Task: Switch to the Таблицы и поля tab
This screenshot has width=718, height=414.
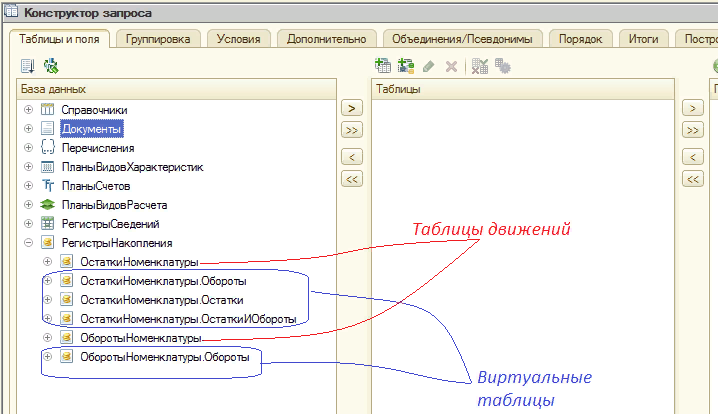Action: point(59,39)
